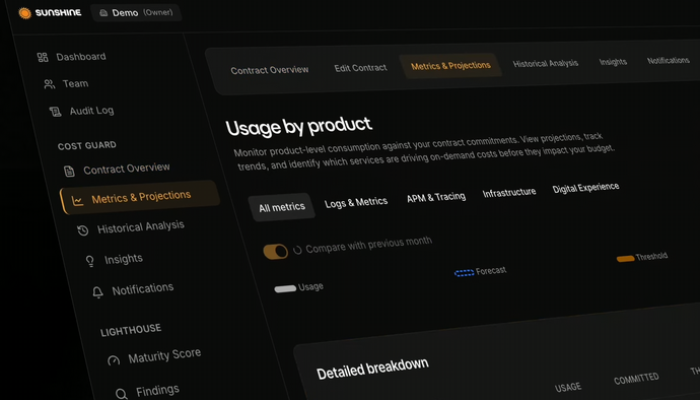700x400 pixels.
Task: Select Metrics & Projections in the sidebar
Action: (x=139, y=197)
